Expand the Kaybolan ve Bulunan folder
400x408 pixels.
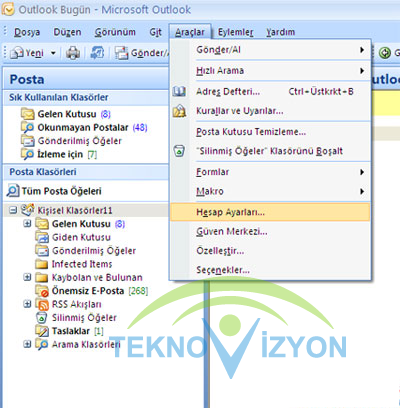[x=27, y=277]
